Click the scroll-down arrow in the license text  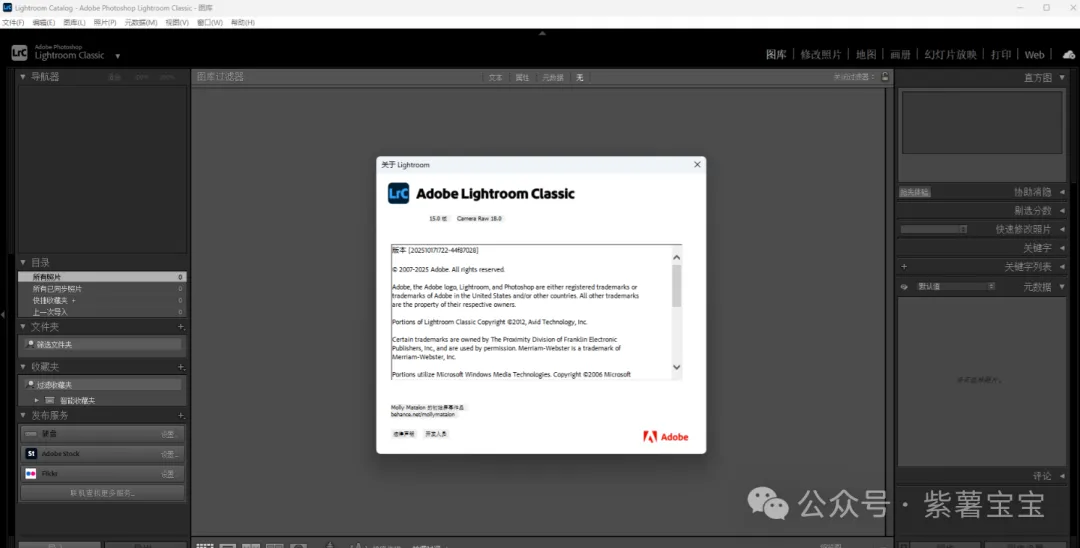[x=677, y=367]
